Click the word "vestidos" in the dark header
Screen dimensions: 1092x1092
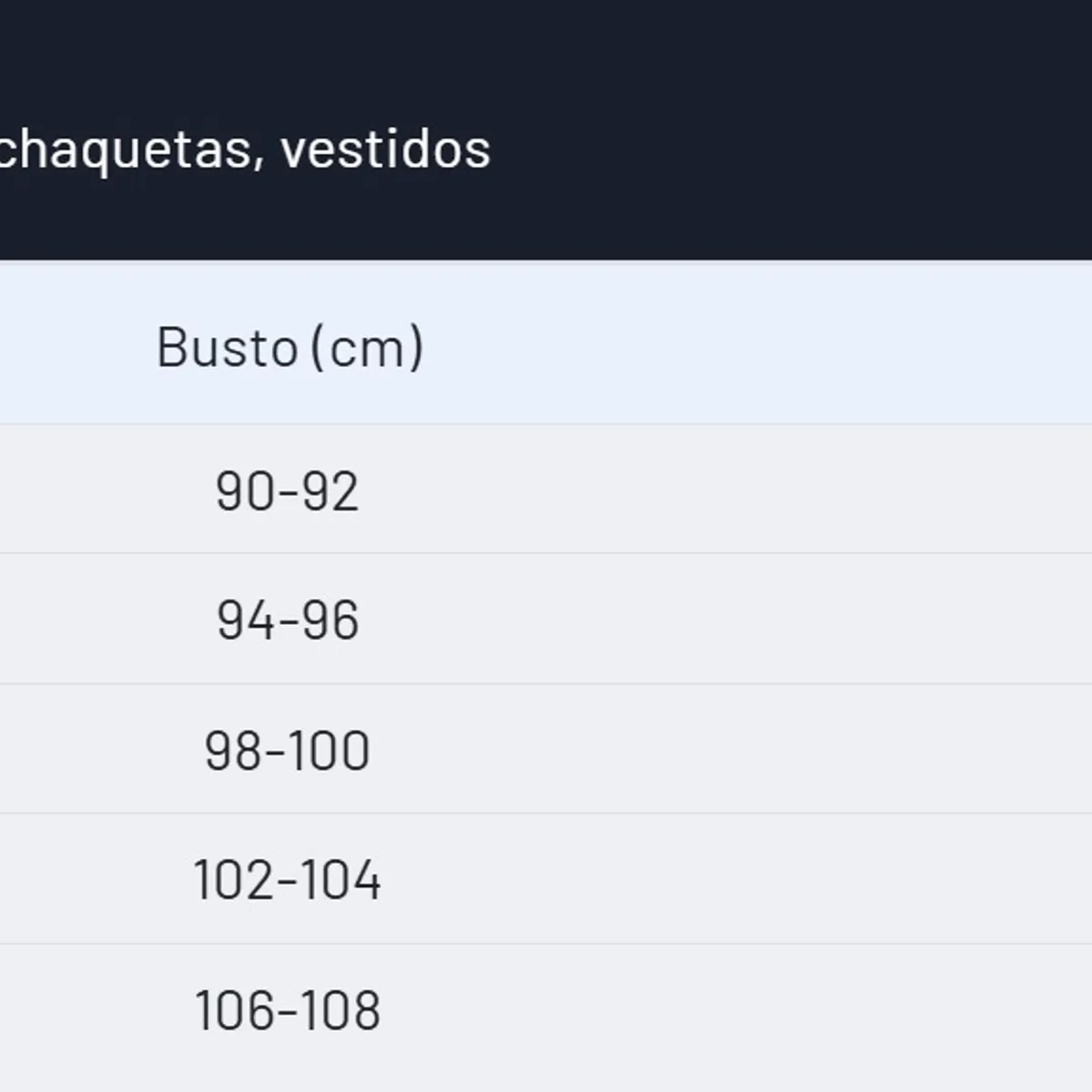point(386,149)
